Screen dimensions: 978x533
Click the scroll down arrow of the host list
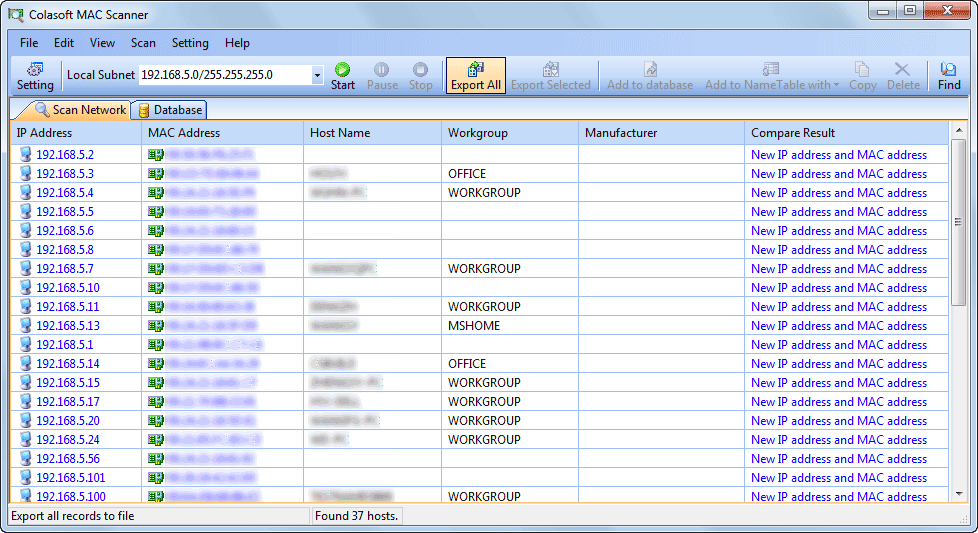959,494
